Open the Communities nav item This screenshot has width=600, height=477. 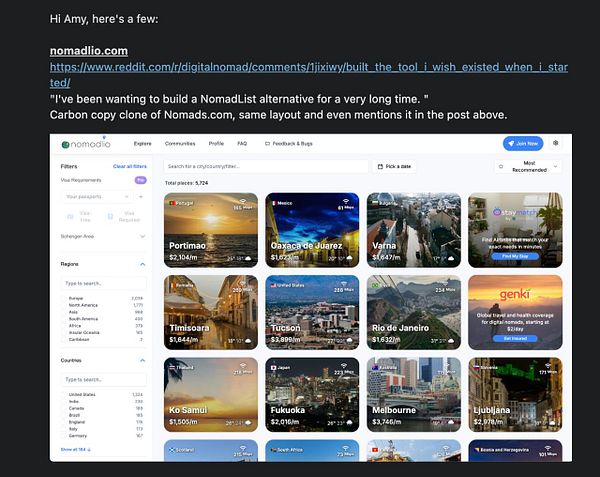coord(180,143)
